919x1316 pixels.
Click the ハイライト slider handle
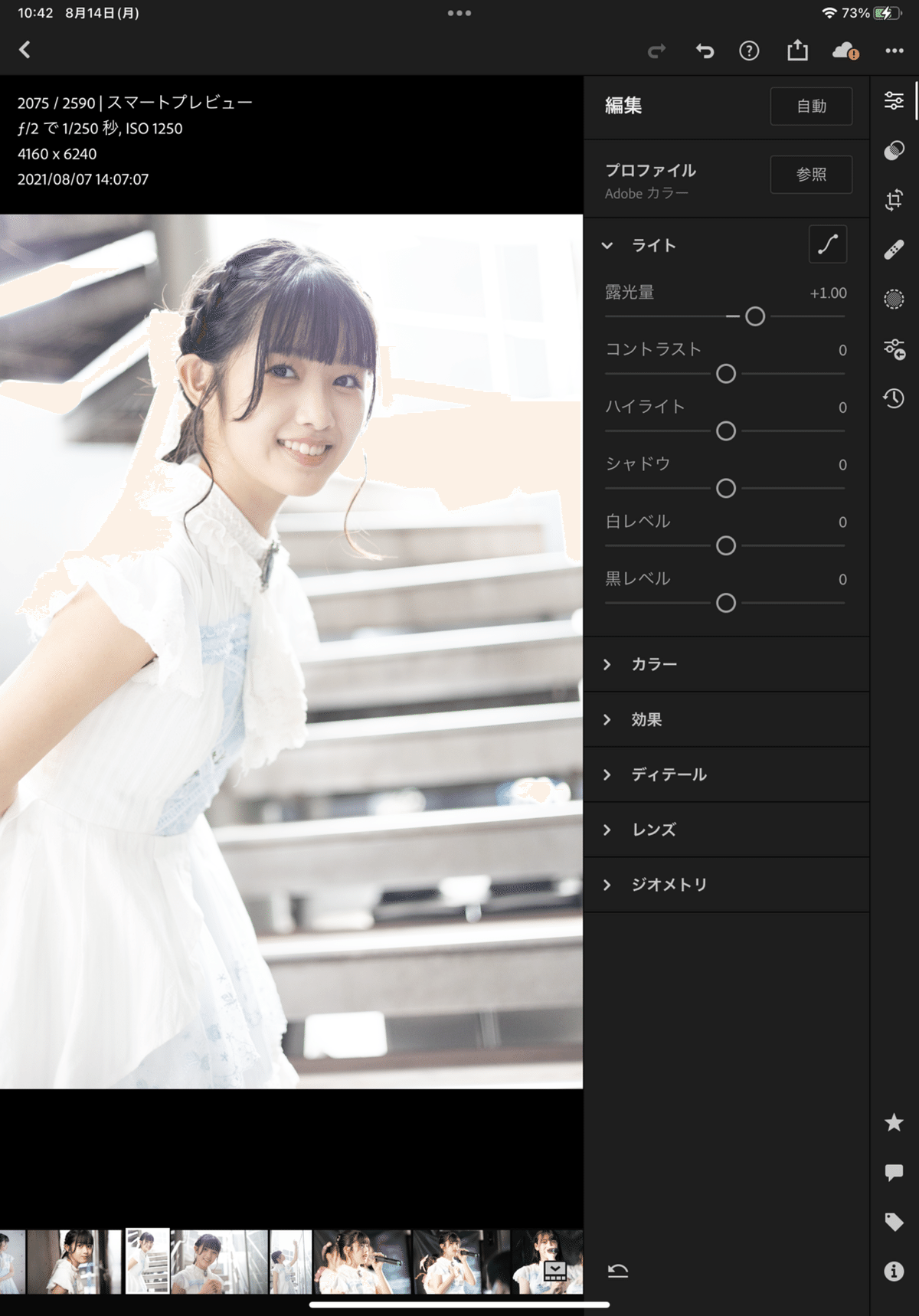[x=726, y=431]
